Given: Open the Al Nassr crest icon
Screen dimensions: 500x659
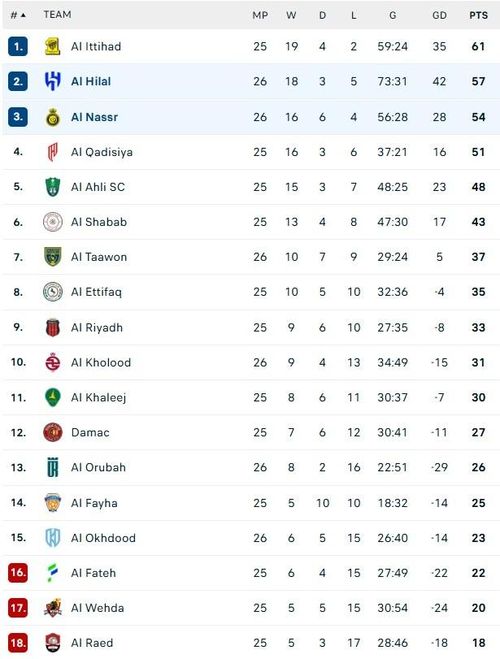Looking at the screenshot, I should point(53,117).
